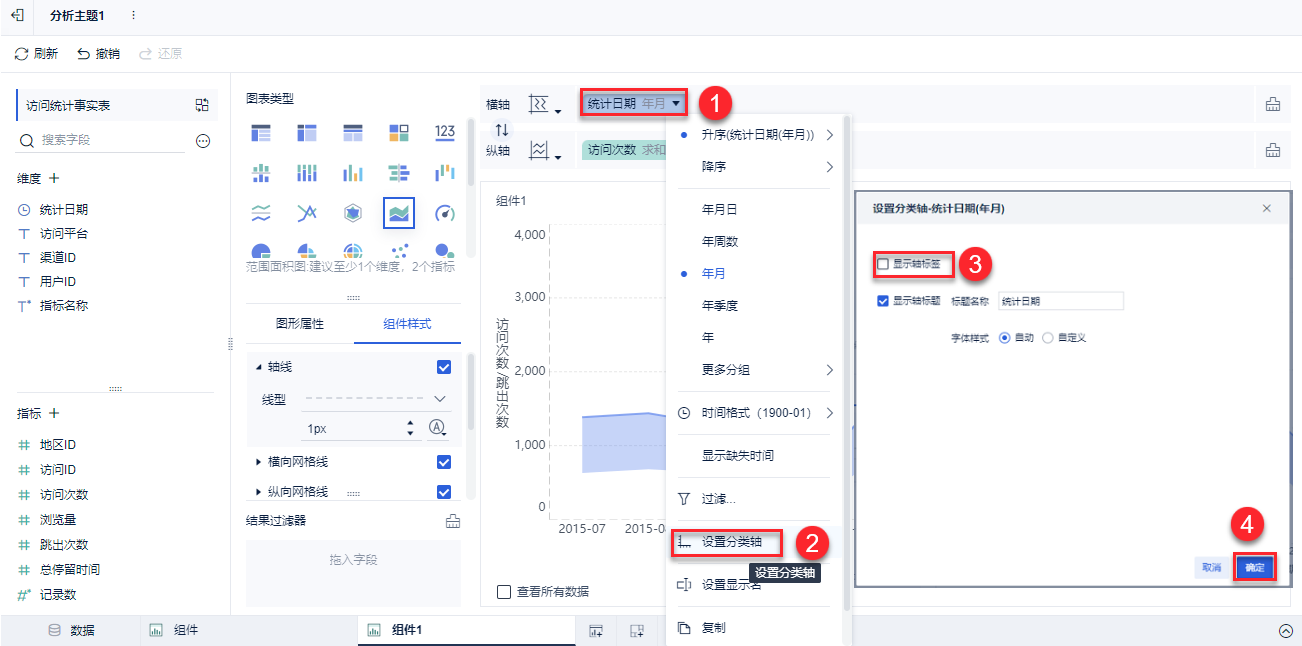Switch to the 图形属性 tab

[300, 324]
